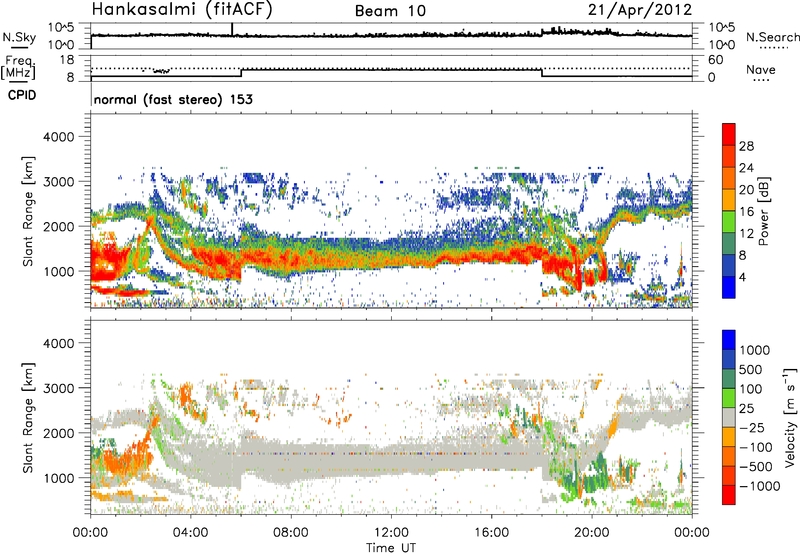Select the "Time UT" axis title
Screen dimensions: 800x554
[391, 548]
